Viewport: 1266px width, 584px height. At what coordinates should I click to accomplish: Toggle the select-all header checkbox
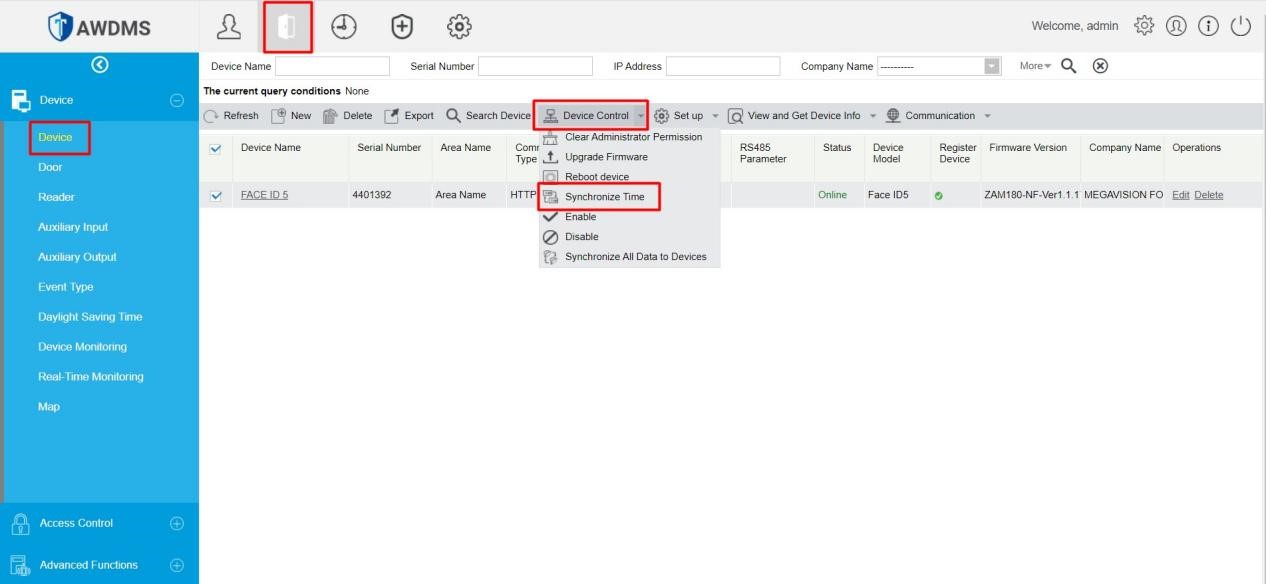[215, 149]
